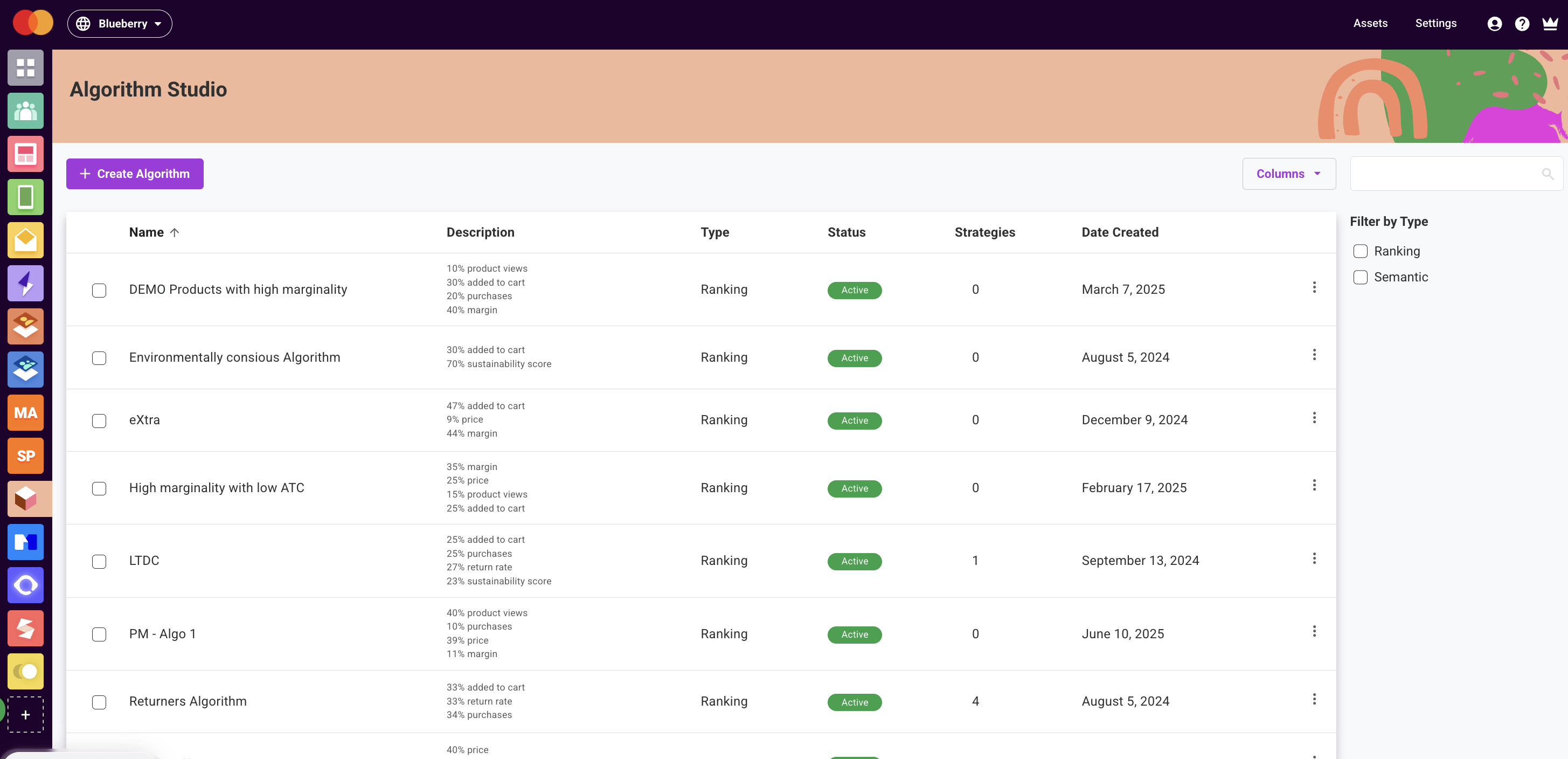Open the yellow email envelope icon

(25, 240)
